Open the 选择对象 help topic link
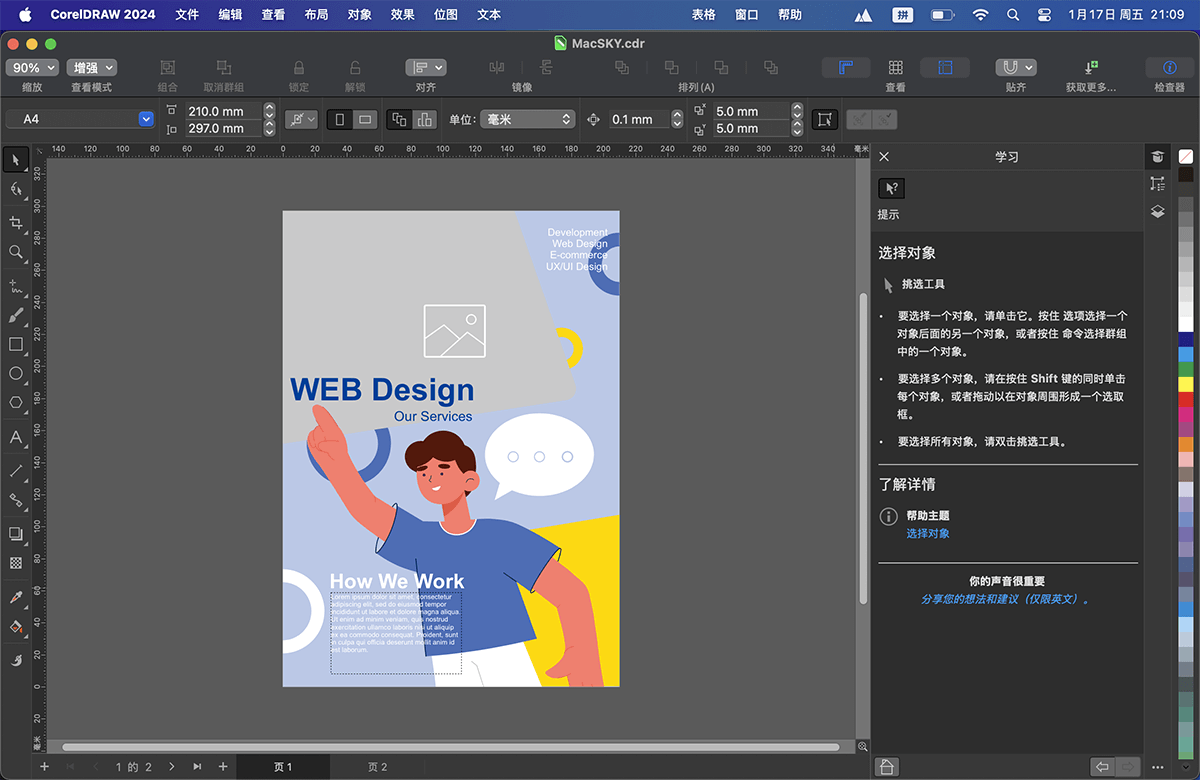The height and width of the screenshot is (780, 1200). pos(928,534)
